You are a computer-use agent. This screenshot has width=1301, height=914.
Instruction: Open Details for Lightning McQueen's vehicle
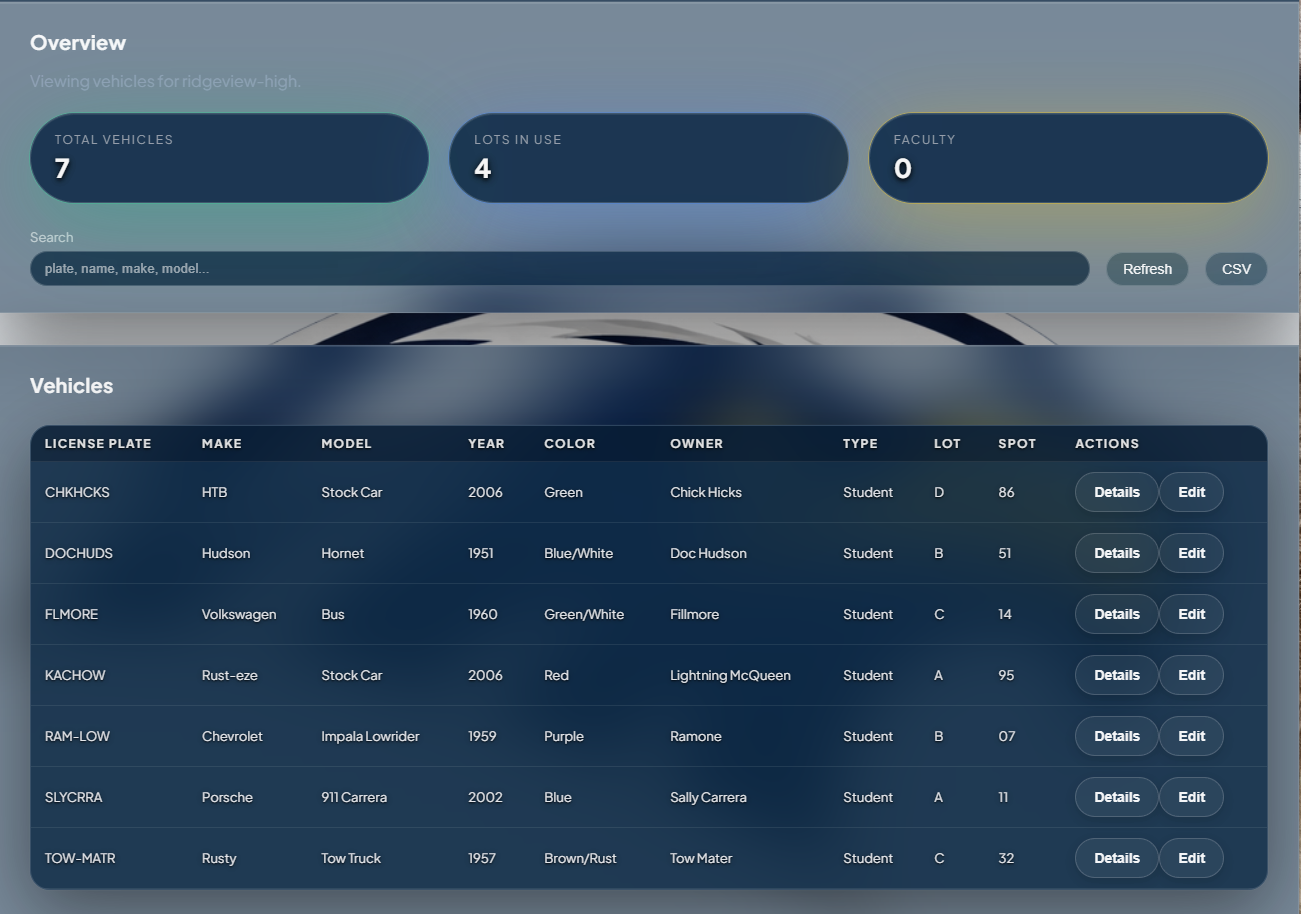click(x=1116, y=675)
